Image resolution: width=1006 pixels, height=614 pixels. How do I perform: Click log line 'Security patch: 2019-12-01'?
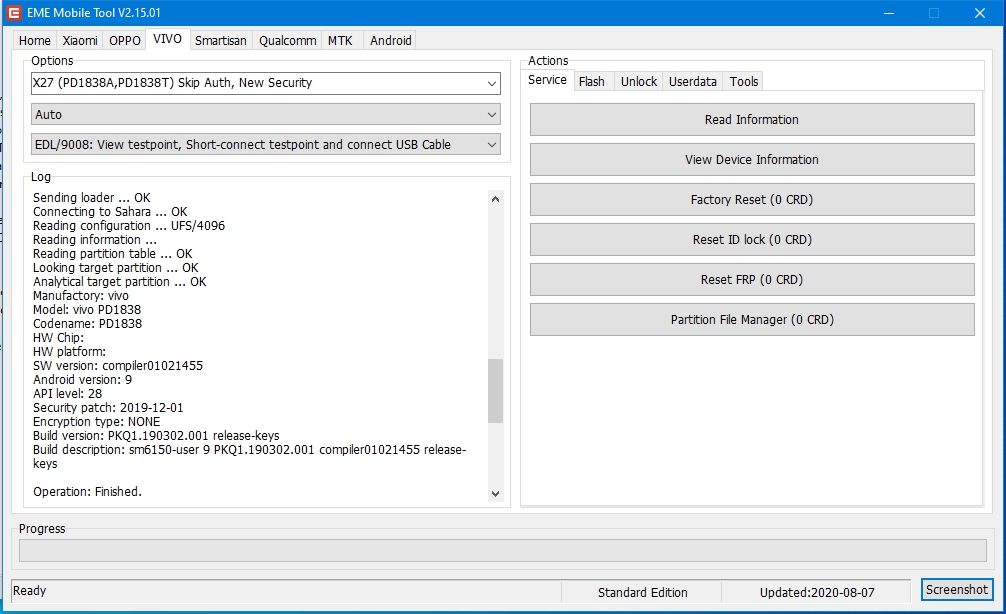point(108,408)
